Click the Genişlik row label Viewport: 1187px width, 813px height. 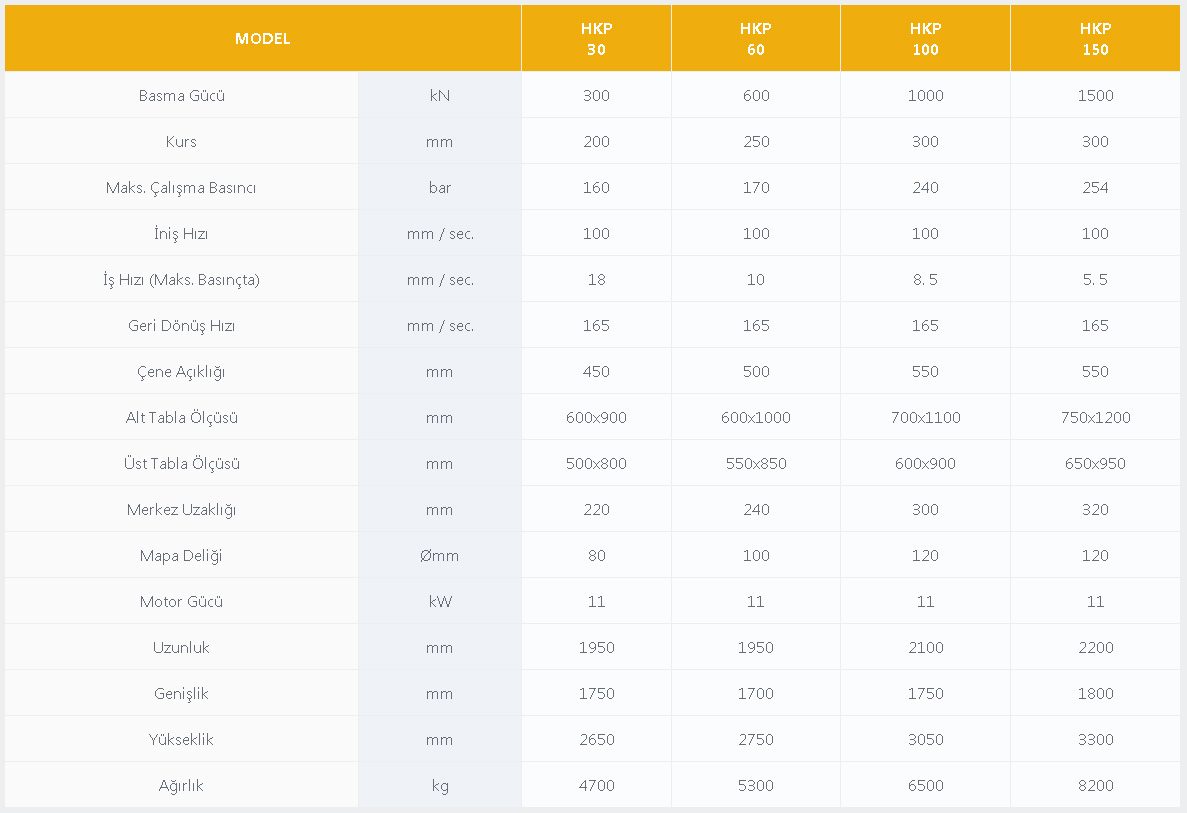tap(181, 694)
